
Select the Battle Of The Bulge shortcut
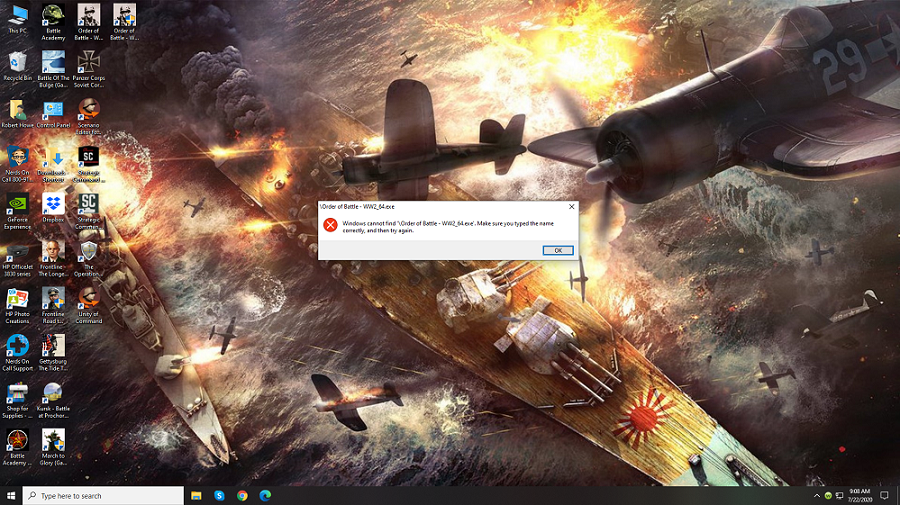(x=53, y=69)
